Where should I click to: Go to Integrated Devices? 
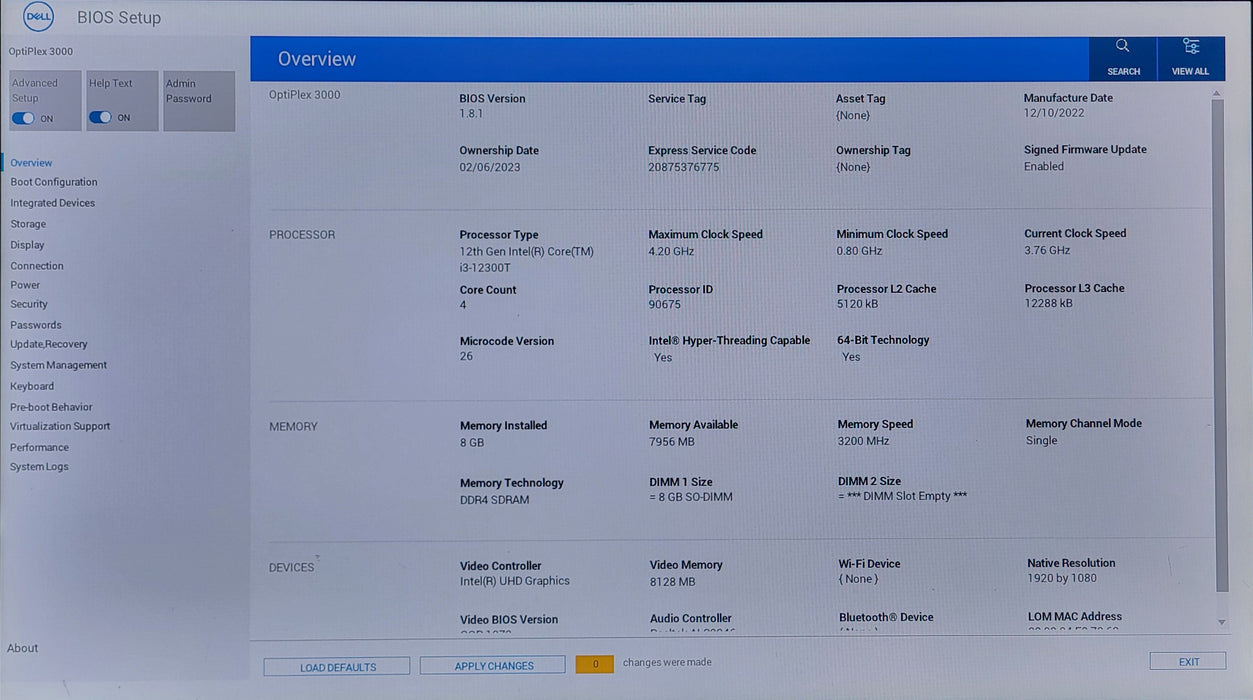[53, 203]
